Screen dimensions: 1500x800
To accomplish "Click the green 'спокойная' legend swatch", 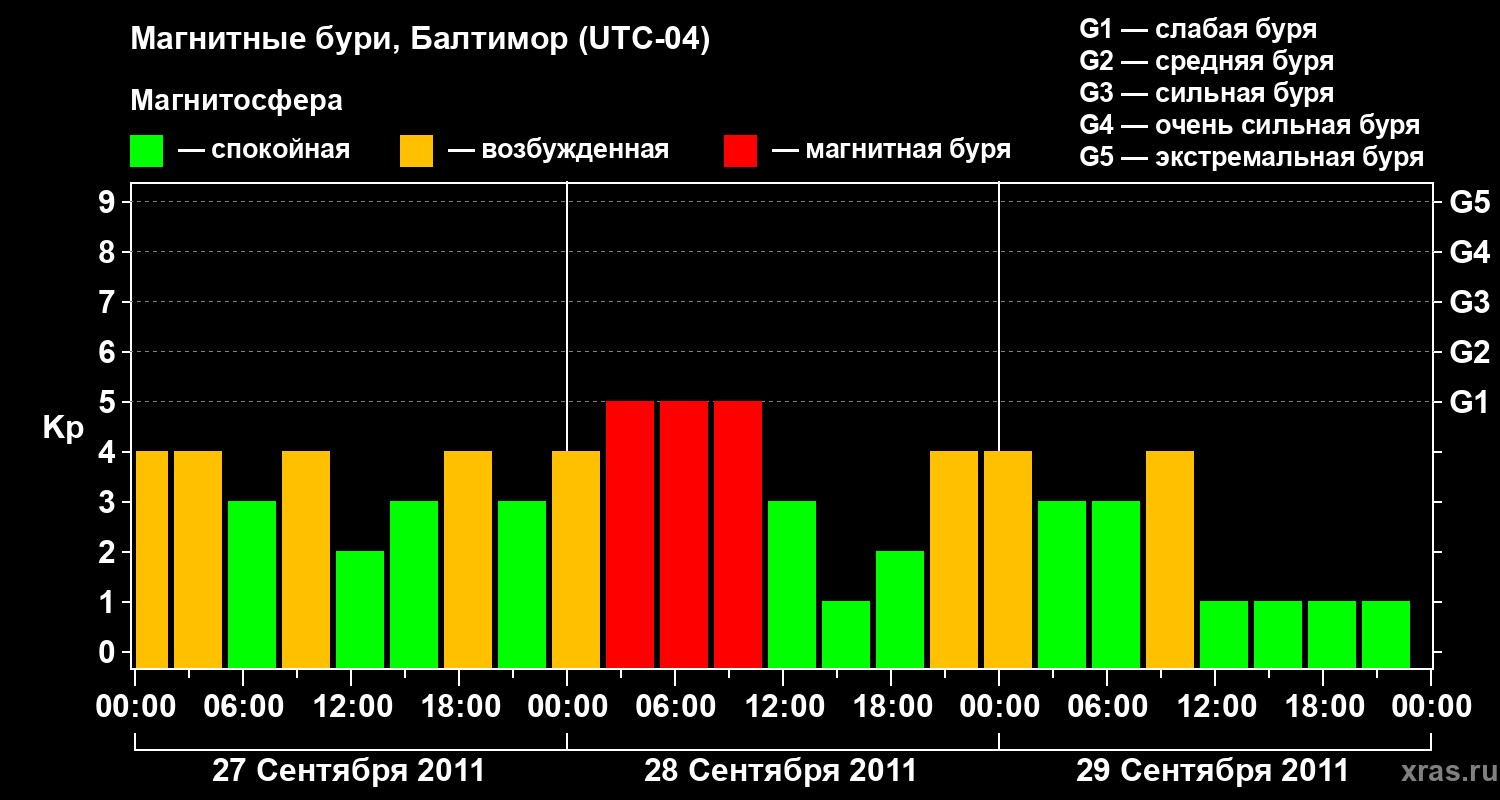I will 146,151.
